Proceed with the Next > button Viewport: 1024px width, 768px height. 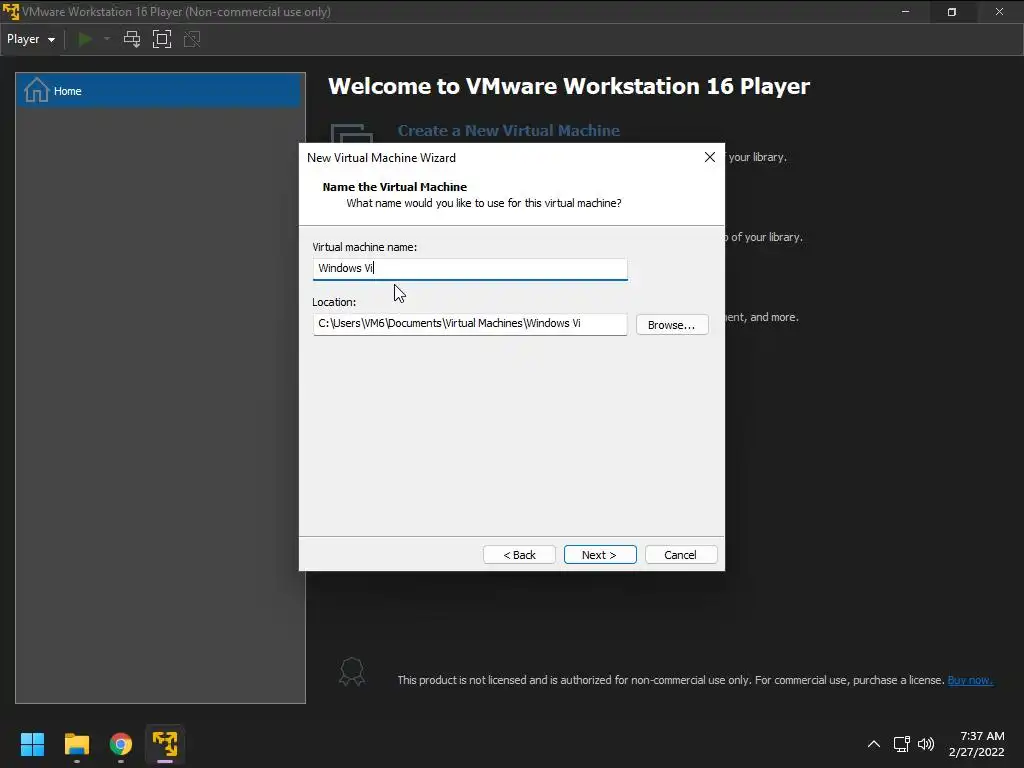coord(600,554)
